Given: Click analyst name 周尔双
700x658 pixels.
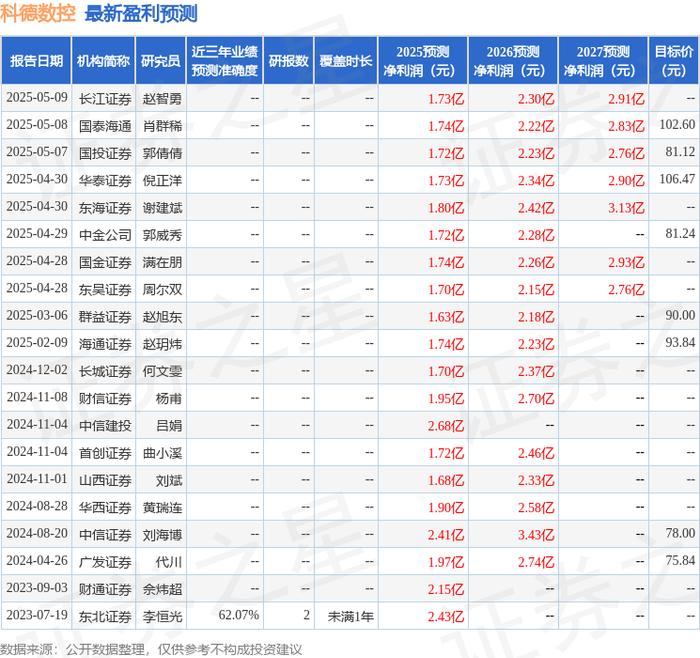Looking at the screenshot, I should (x=162, y=290).
